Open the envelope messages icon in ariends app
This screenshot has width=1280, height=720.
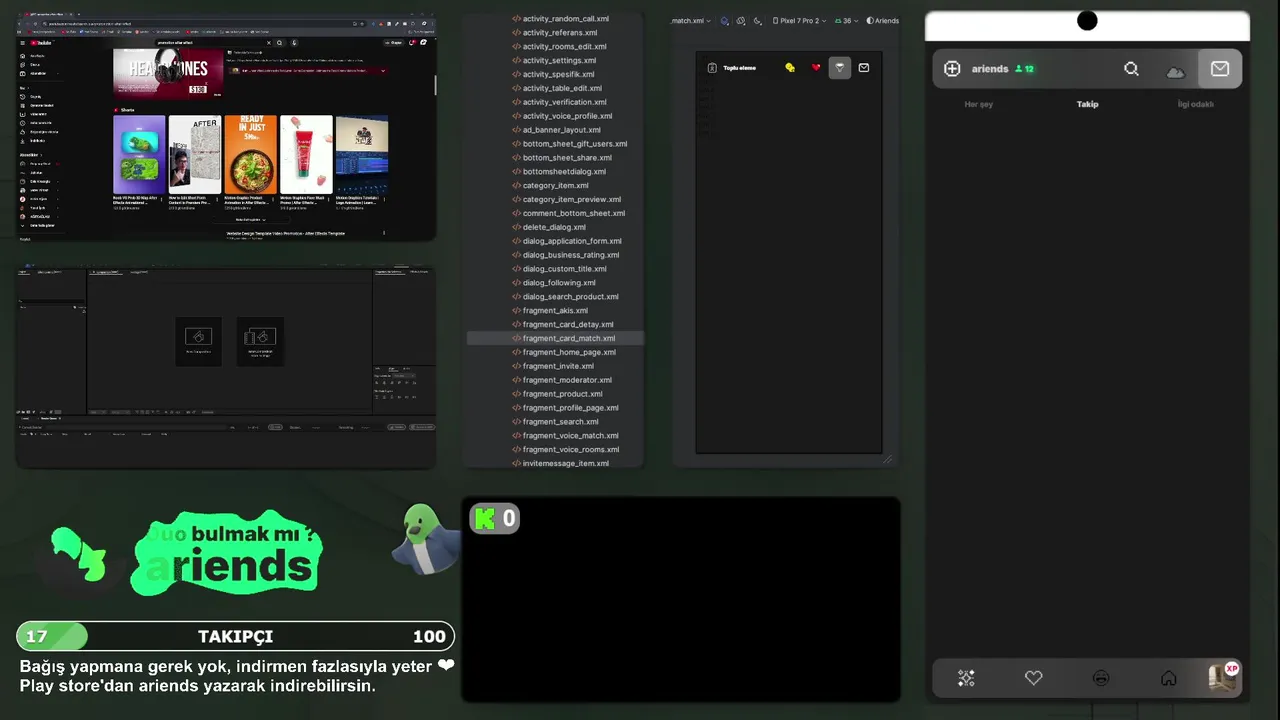click(1220, 69)
